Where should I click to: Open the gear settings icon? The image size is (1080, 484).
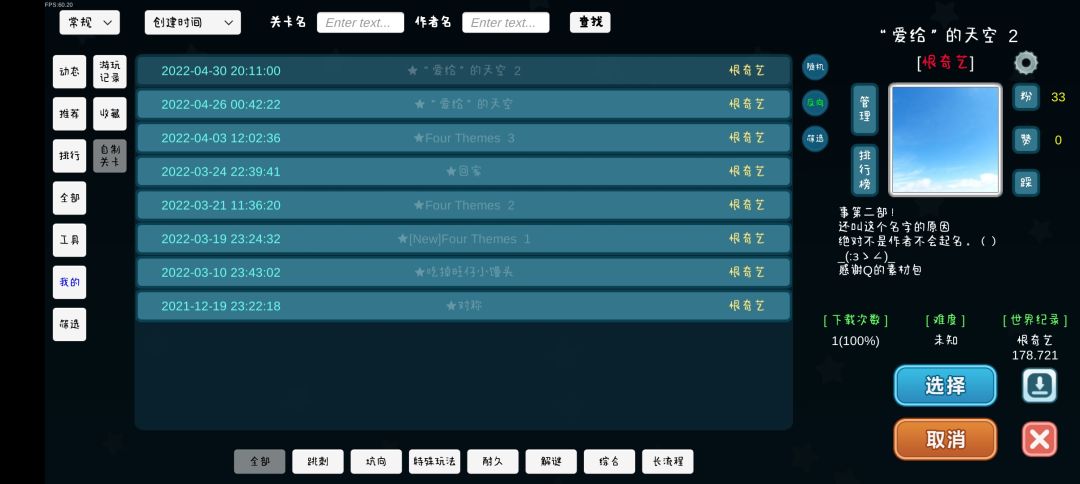tap(1026, 63)
